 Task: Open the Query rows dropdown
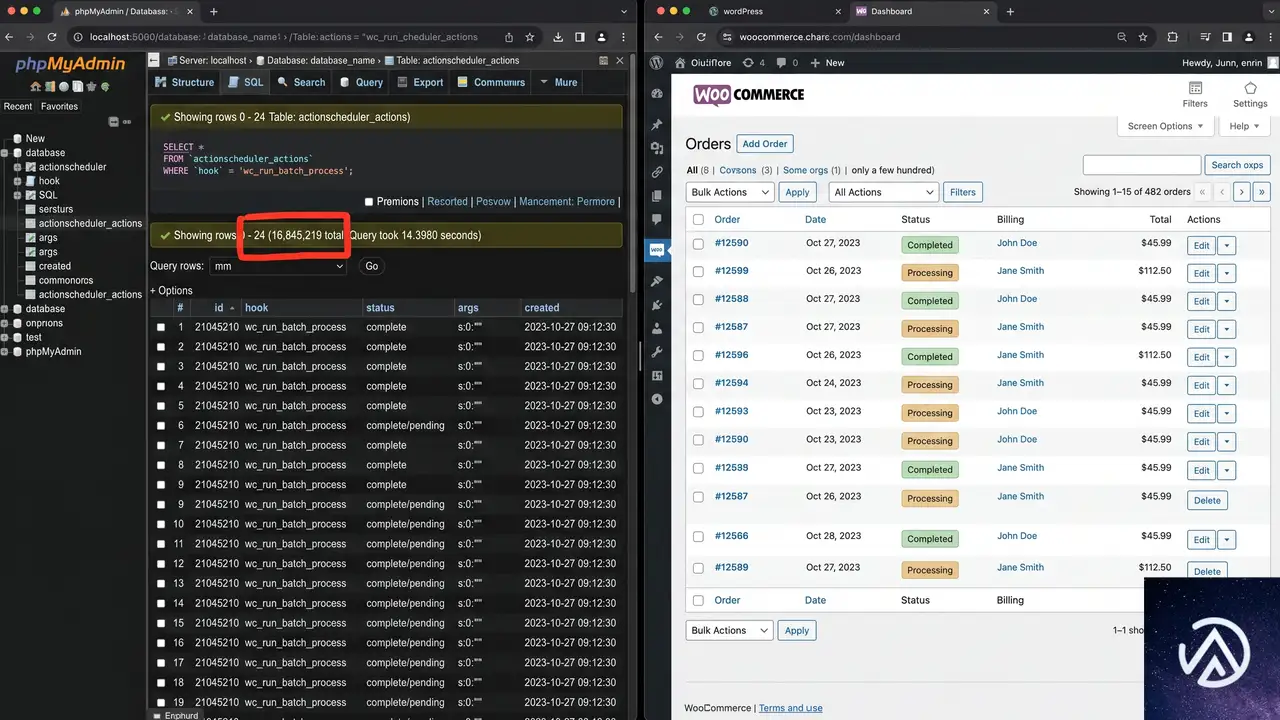click(x=278, y=266)
